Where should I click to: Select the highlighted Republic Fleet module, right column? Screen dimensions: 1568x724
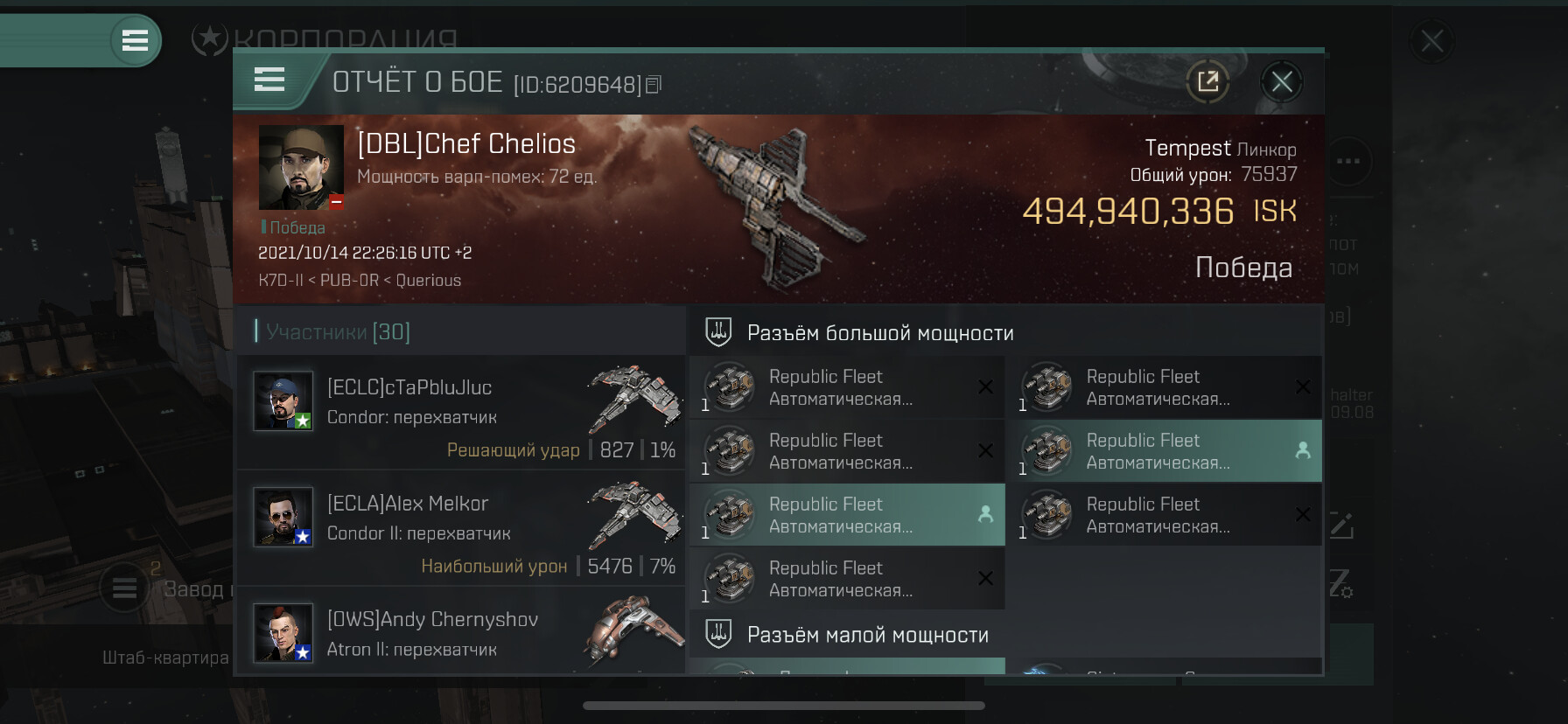point(1164,451)
